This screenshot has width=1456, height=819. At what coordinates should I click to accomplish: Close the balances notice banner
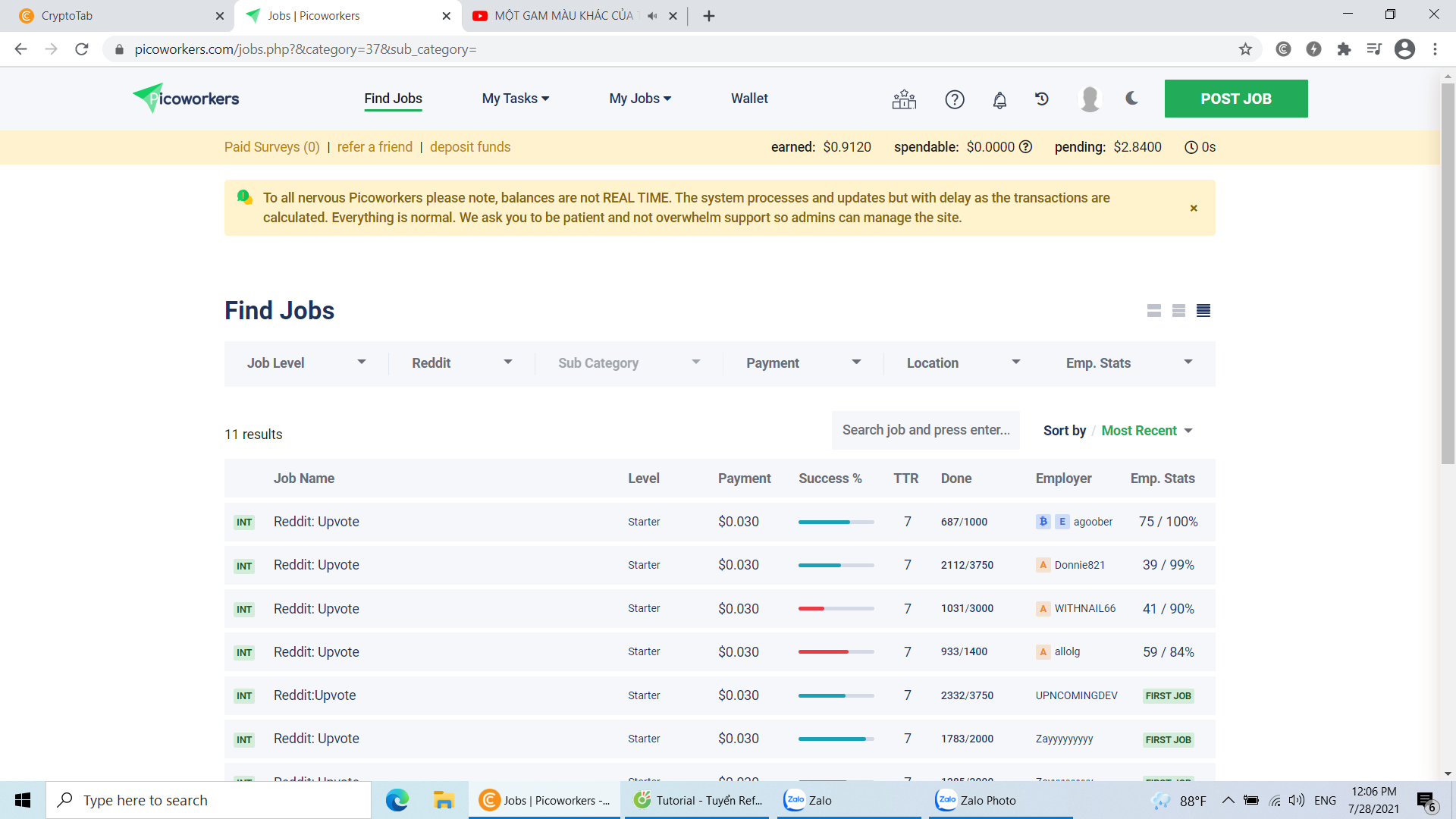1194,208
